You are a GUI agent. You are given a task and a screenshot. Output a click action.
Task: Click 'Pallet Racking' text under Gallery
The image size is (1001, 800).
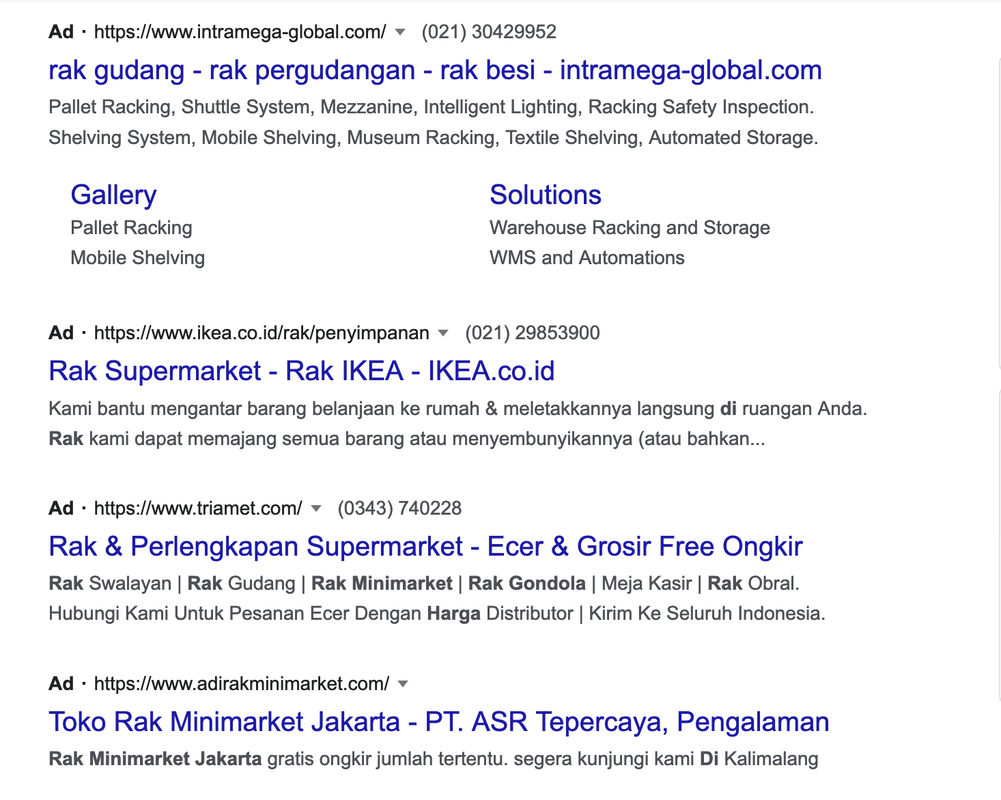point(131,228)
